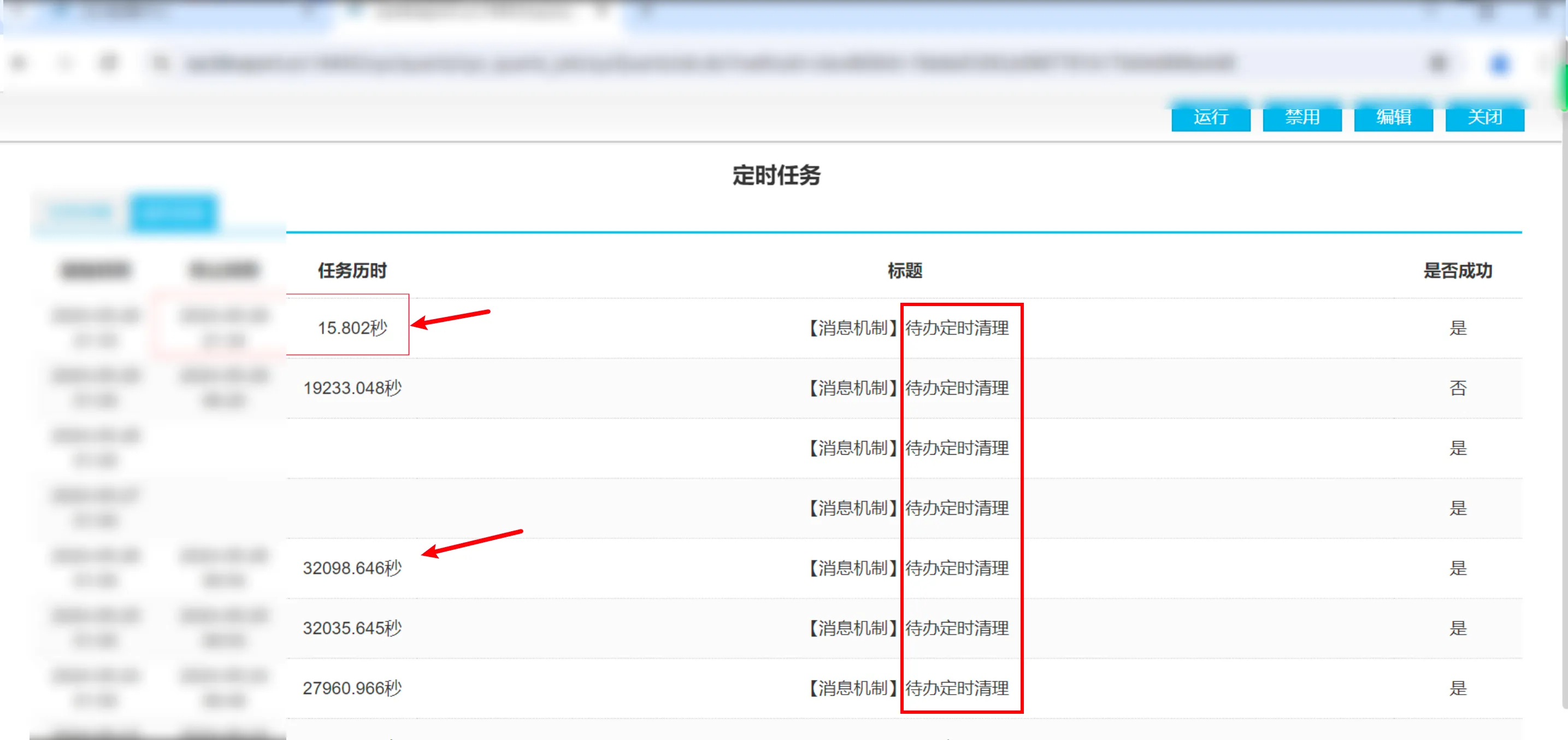Click the 否 value in 是否成功 column

coord(1457,388)
